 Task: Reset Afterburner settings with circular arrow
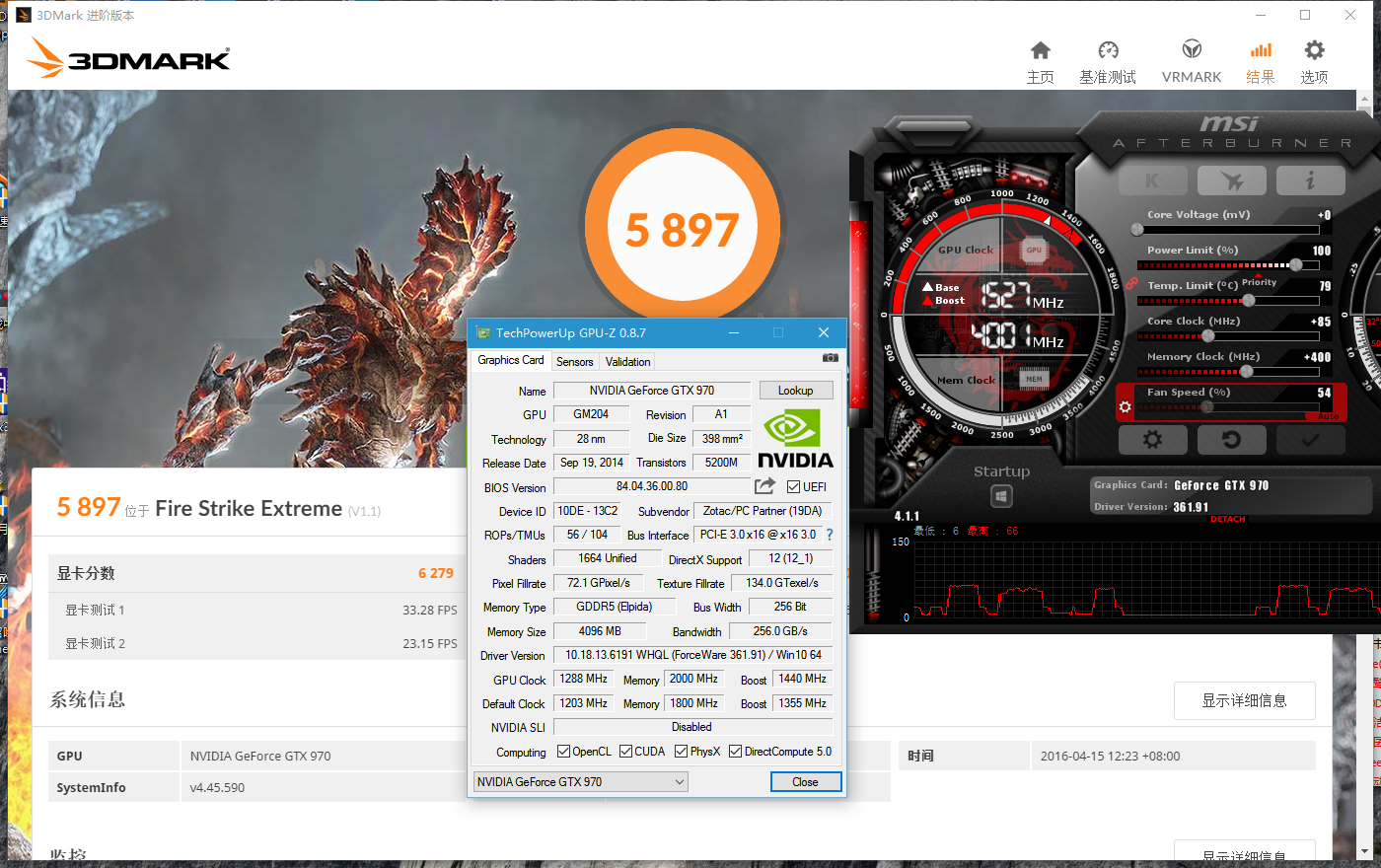point(1231,439)
